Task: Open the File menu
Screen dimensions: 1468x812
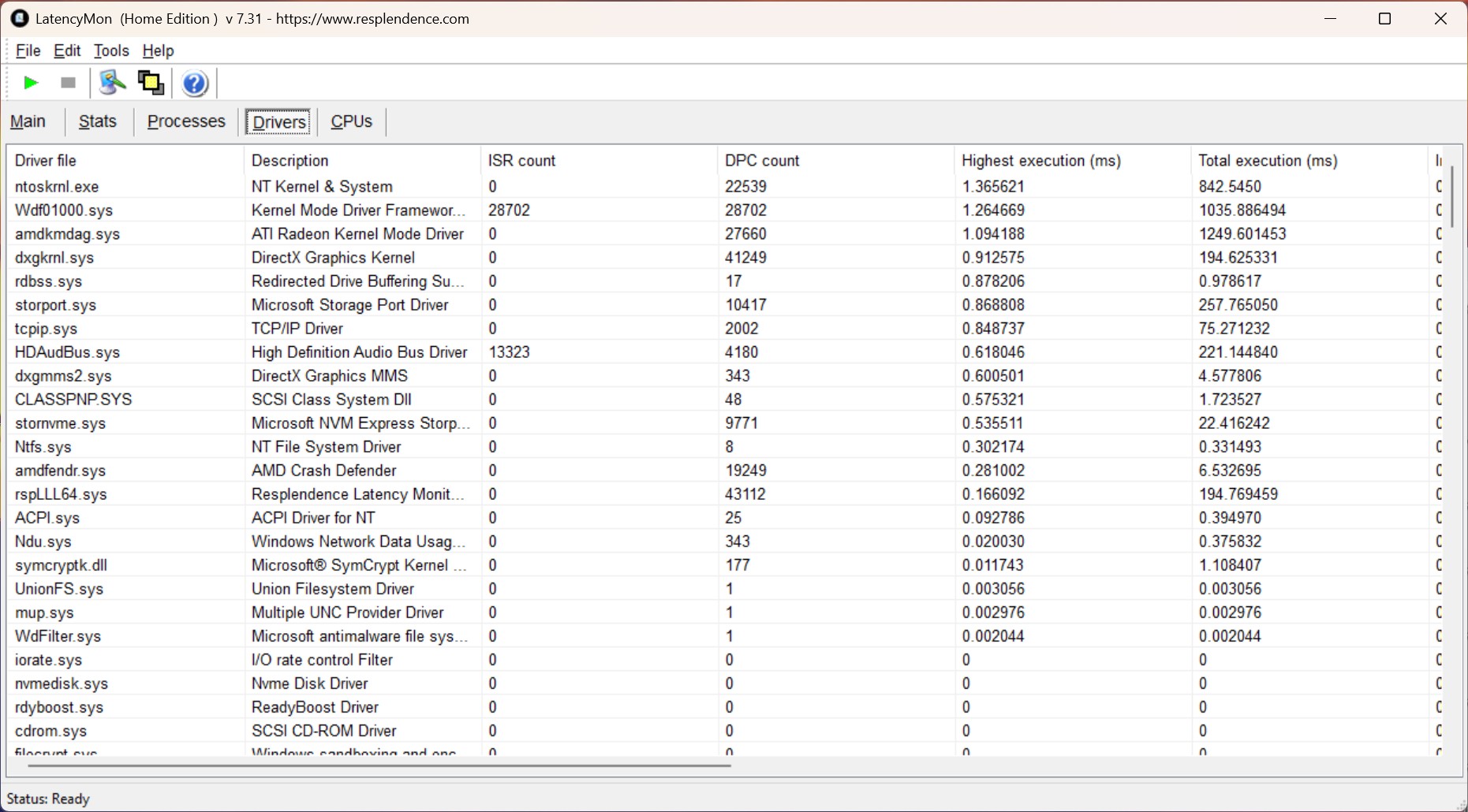Action: tap(28, 50)
